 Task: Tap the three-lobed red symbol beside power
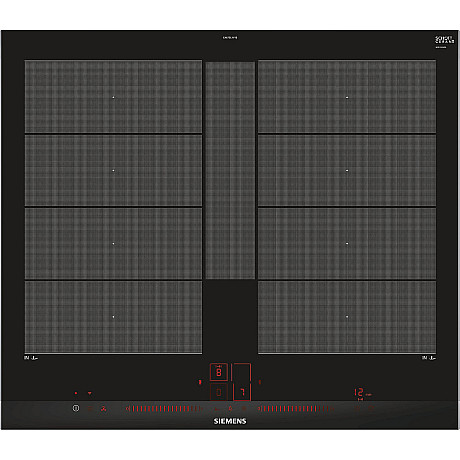click(104, 408)
